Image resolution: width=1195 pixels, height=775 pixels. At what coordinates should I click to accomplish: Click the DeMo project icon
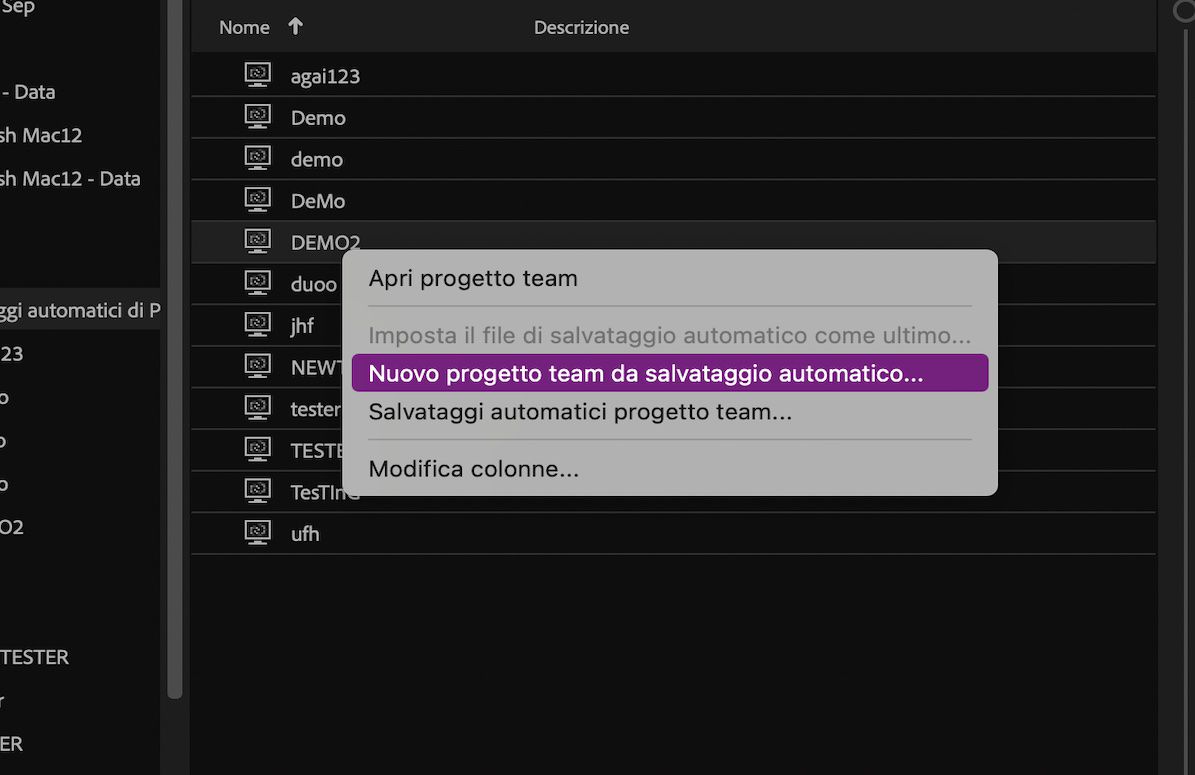[x=257, y=199]
